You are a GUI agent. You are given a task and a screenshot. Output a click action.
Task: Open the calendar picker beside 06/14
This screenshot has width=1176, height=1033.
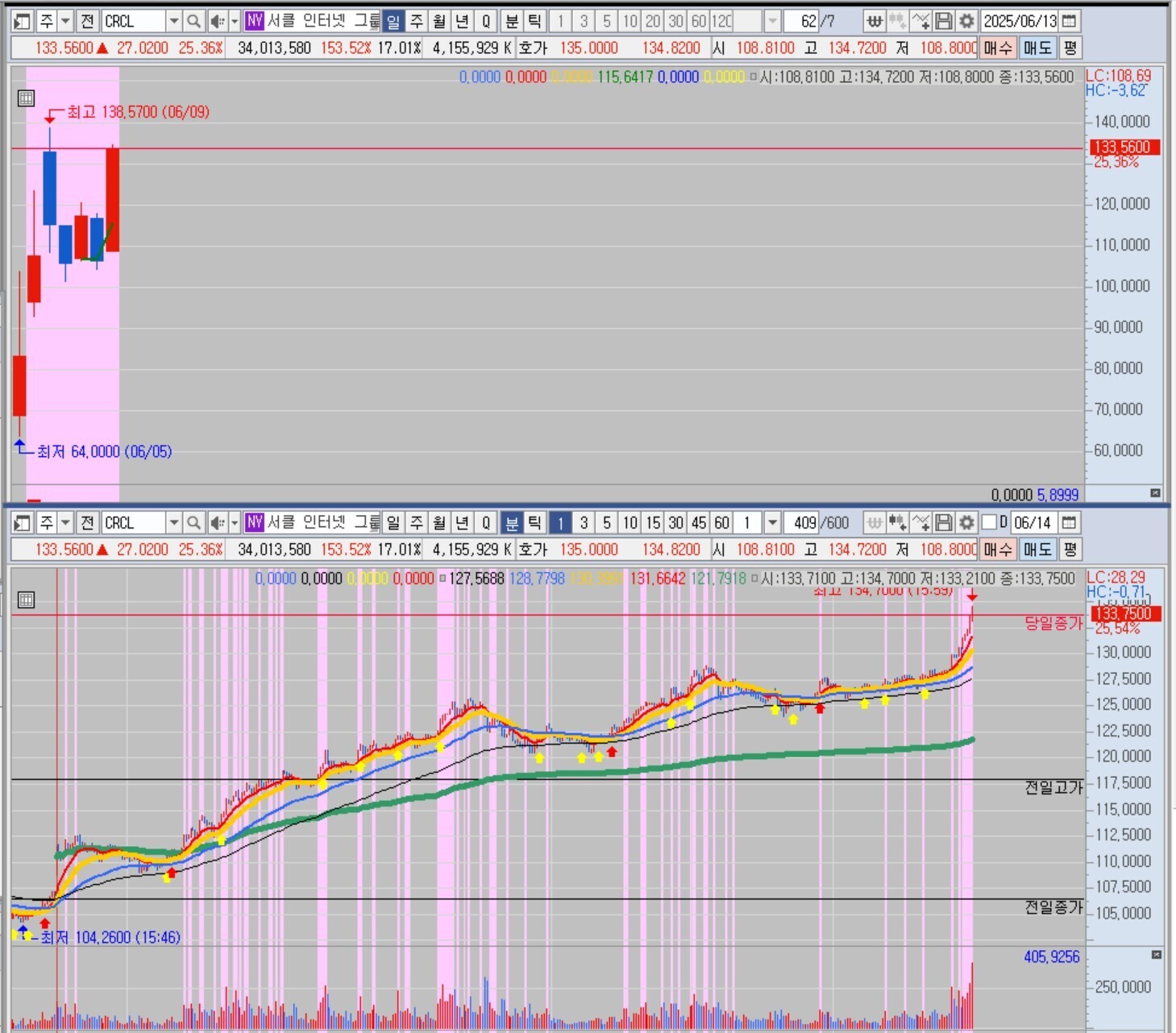pos(1070,523)
